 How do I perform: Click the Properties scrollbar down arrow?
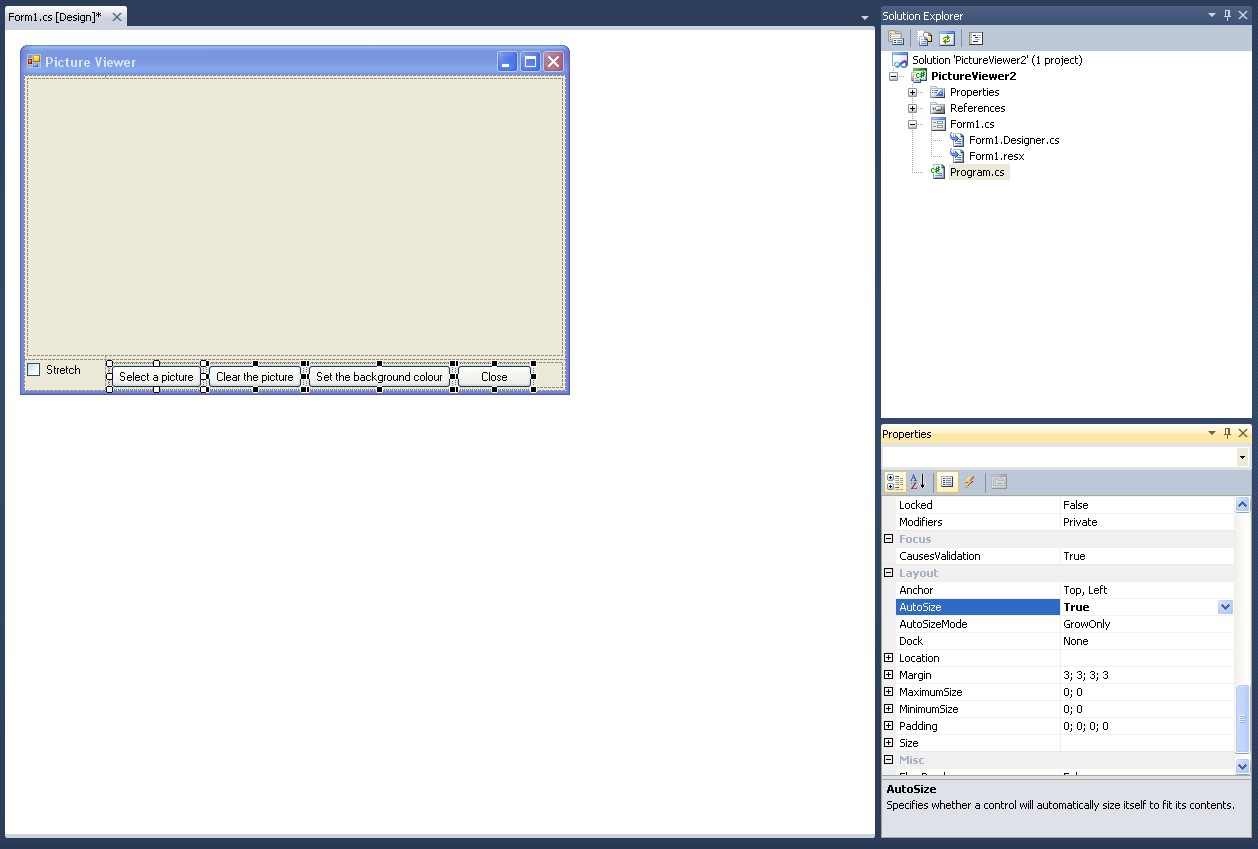click(1243, 766)
